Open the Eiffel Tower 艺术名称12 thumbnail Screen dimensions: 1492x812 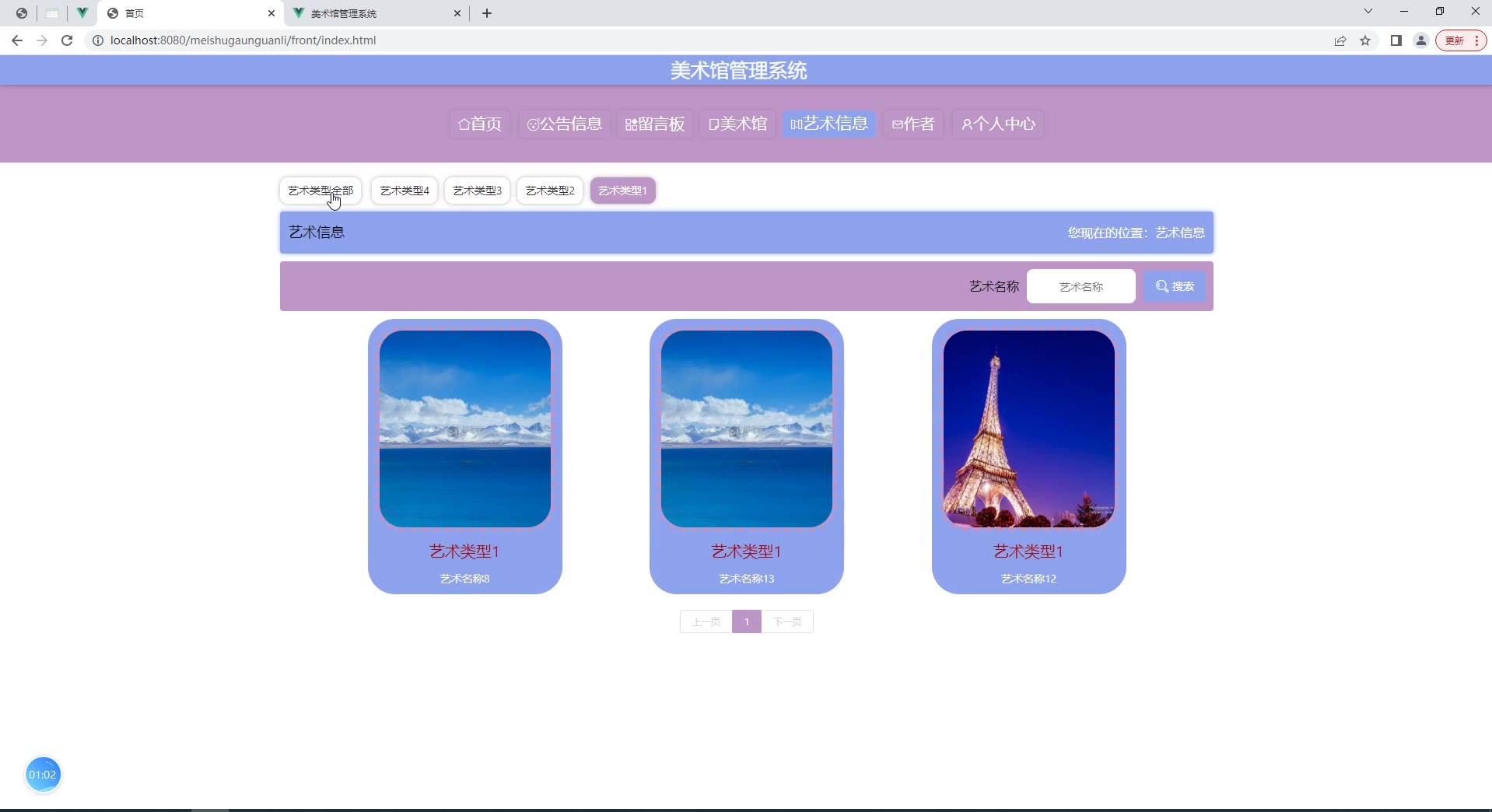[1029, 429]
